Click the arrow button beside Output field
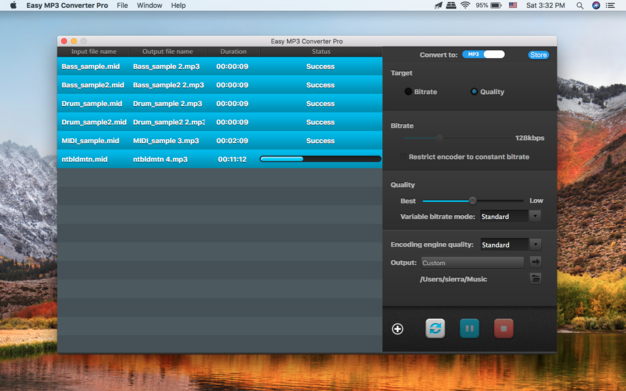Viewport: 626px width, 391px height. (535, 262)
